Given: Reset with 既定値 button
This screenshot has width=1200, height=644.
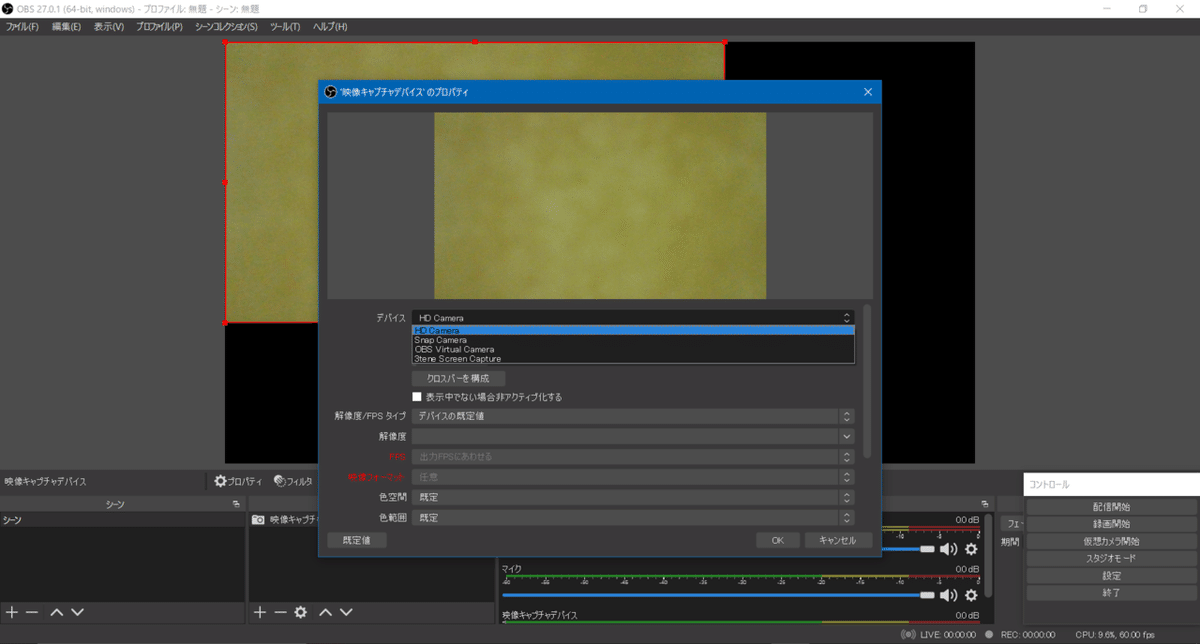Looking at the screenshot, I should pyautogui.click(x=357, y=540).
